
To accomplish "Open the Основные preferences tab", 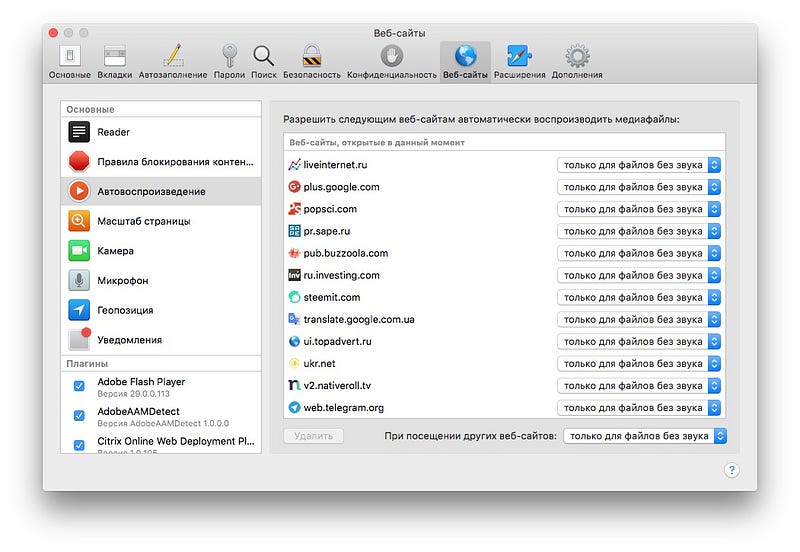I will click(70, 62).
